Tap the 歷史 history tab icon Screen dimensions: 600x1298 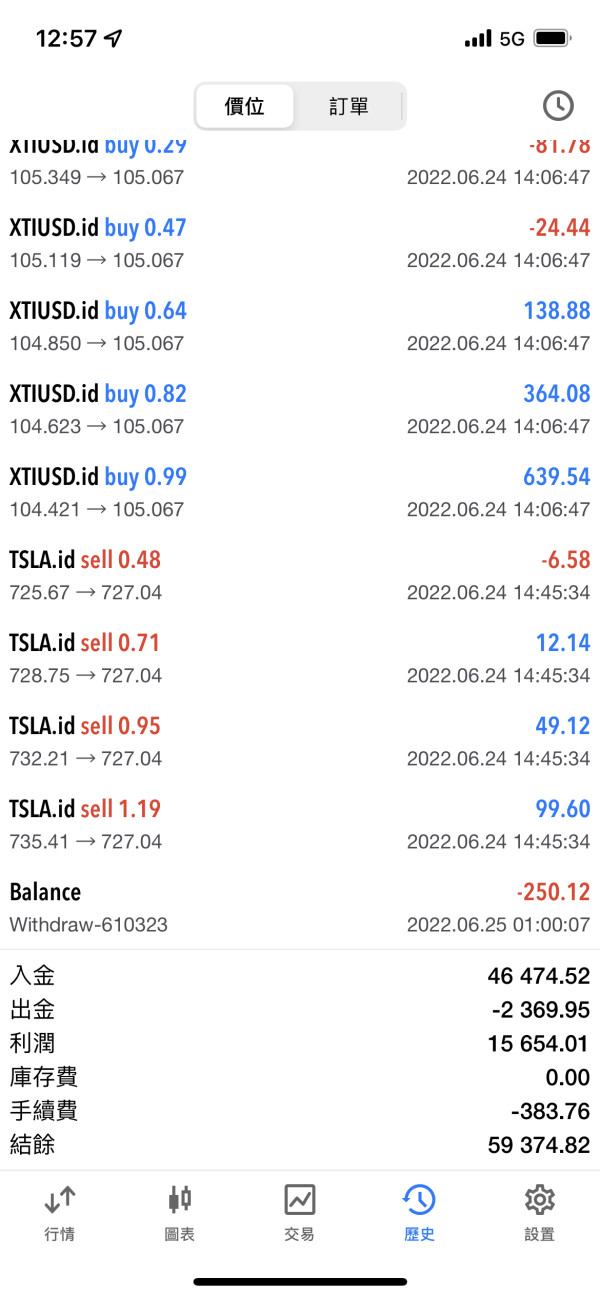point(419,1200)
